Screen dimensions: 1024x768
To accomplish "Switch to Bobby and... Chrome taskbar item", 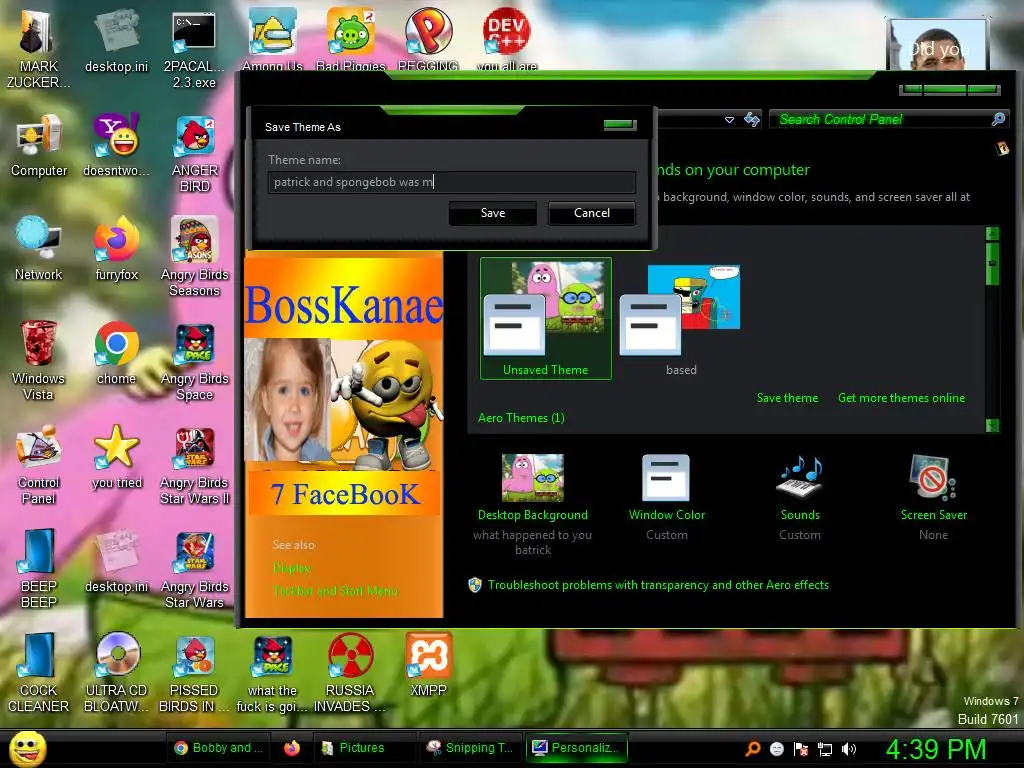I will tap(219, 748).
